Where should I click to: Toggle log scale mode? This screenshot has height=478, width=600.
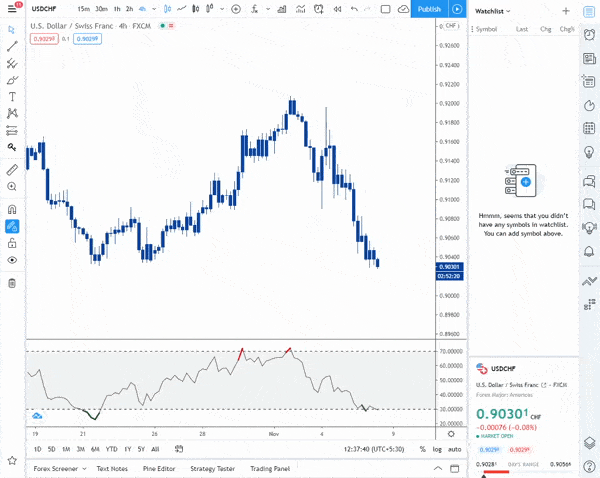pyautogui.click(x=437, y=449)
